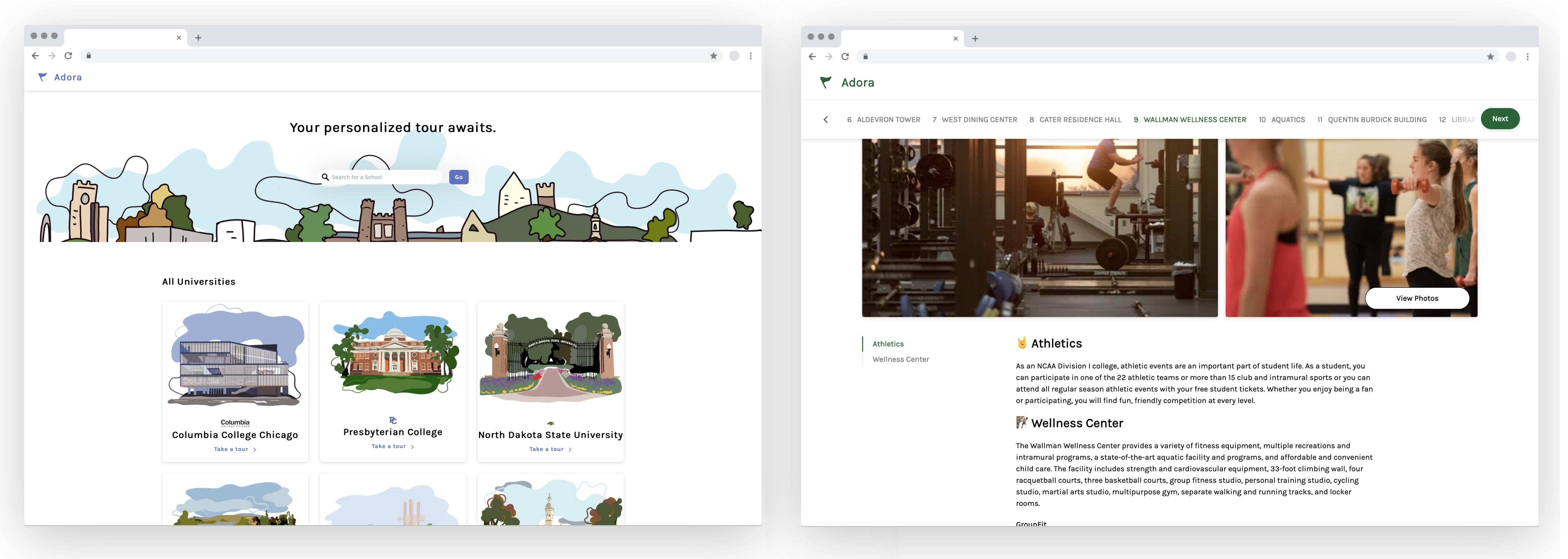The height and width of the screenshot is (559, 1568).
Task: Click the chevron next to North Dakota Take a tour
Action: pyautogui.click(x=570, y=450)
